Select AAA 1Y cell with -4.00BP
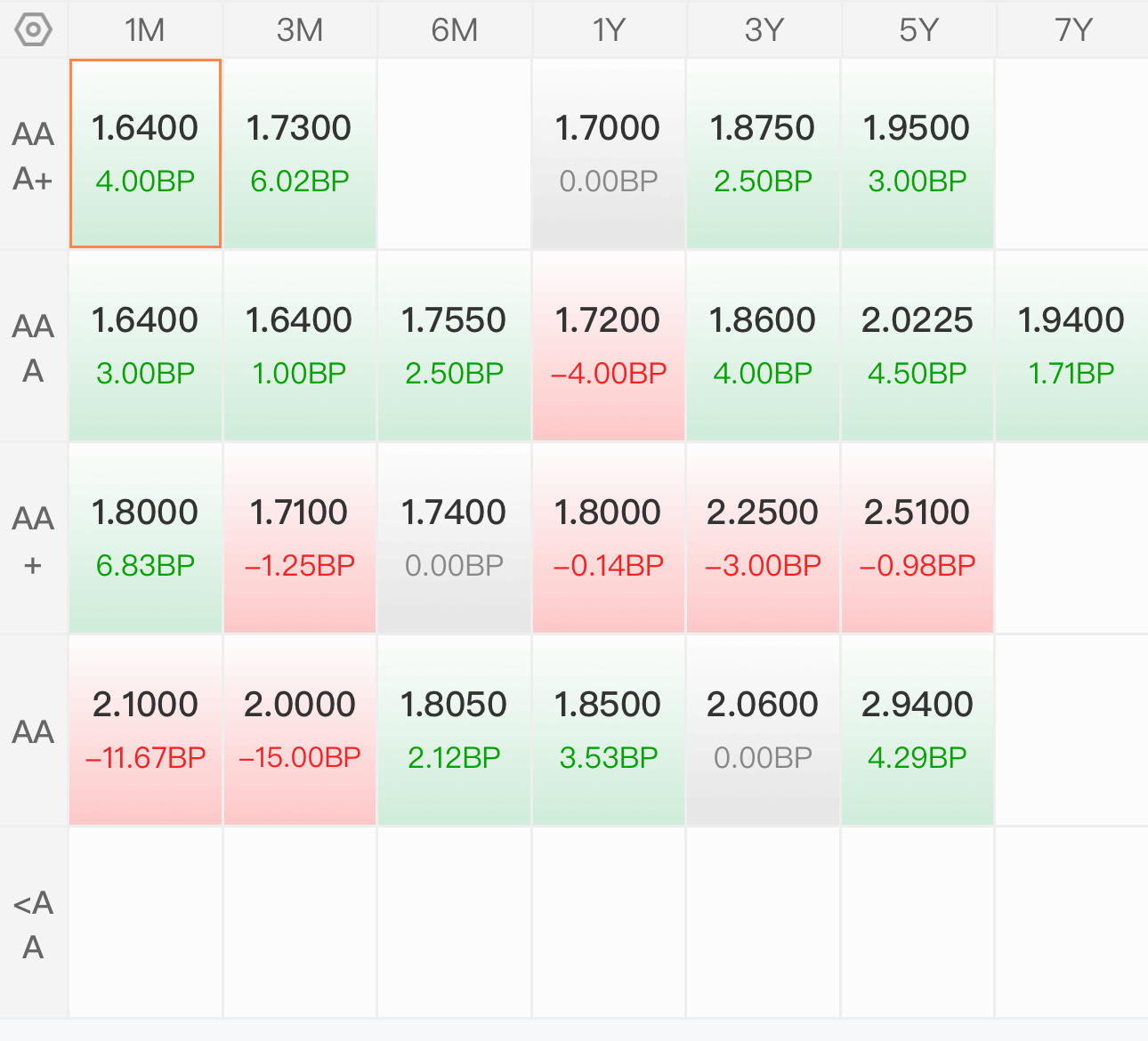The width and height of the screenshot is (1148, 1041). click(x=609, y=346)
